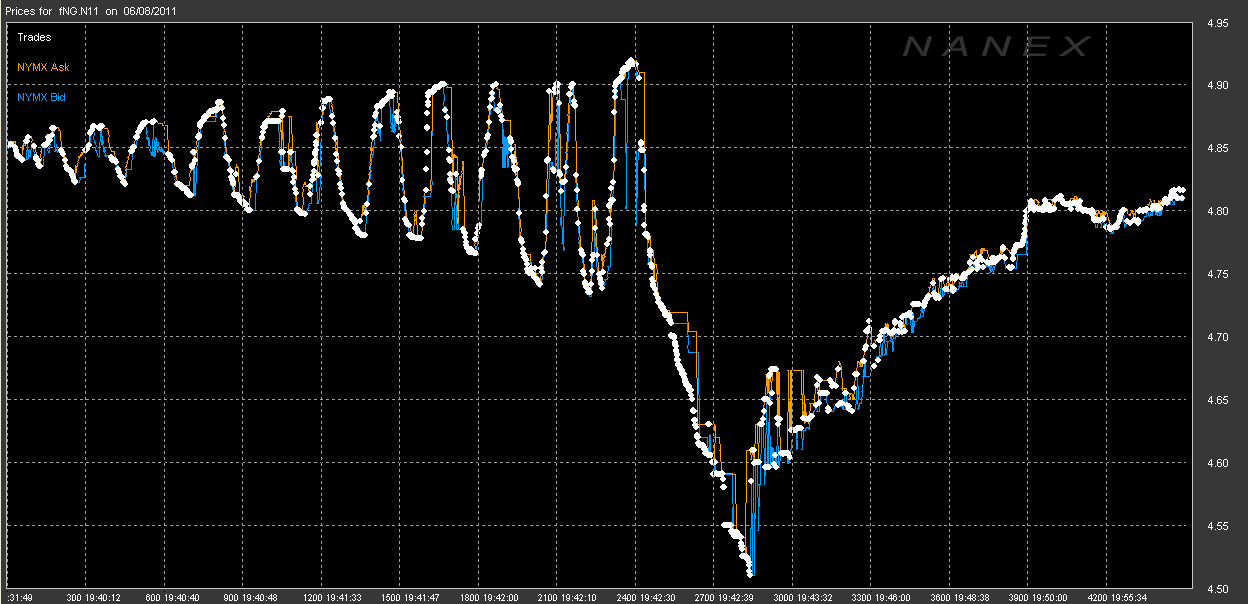Select the "NYMX Ask" legend label
The height and width of the screenshot is (604, 1248).
[x=43, y=68]
